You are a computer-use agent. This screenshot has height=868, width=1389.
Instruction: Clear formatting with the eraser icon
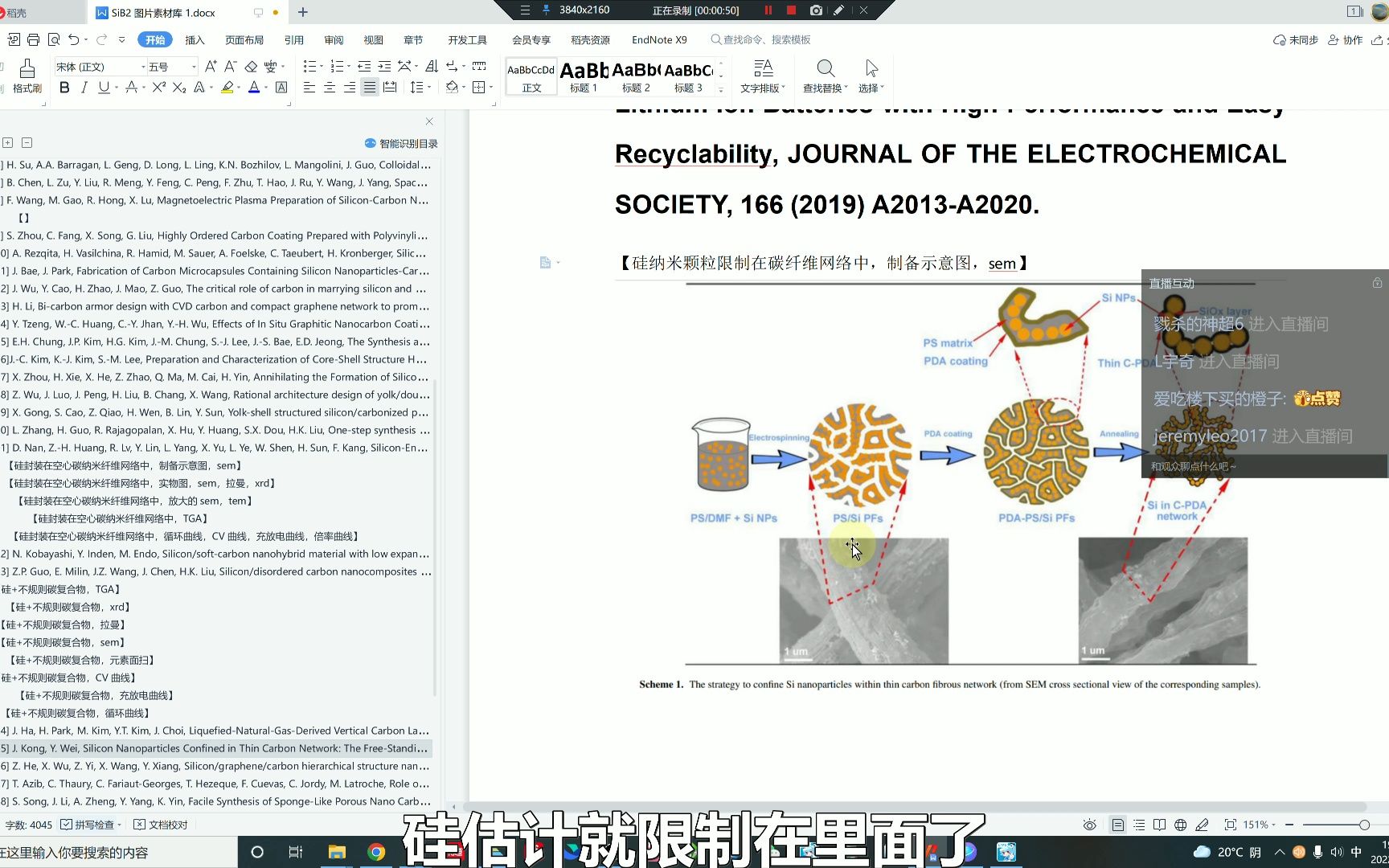click(x=251, y=67)
